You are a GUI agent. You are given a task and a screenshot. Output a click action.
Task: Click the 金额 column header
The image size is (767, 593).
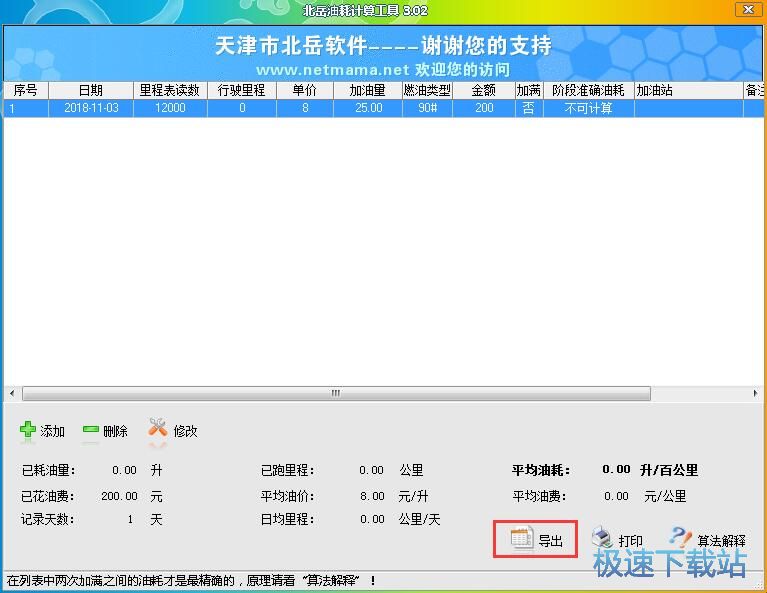tap(484, 90)
